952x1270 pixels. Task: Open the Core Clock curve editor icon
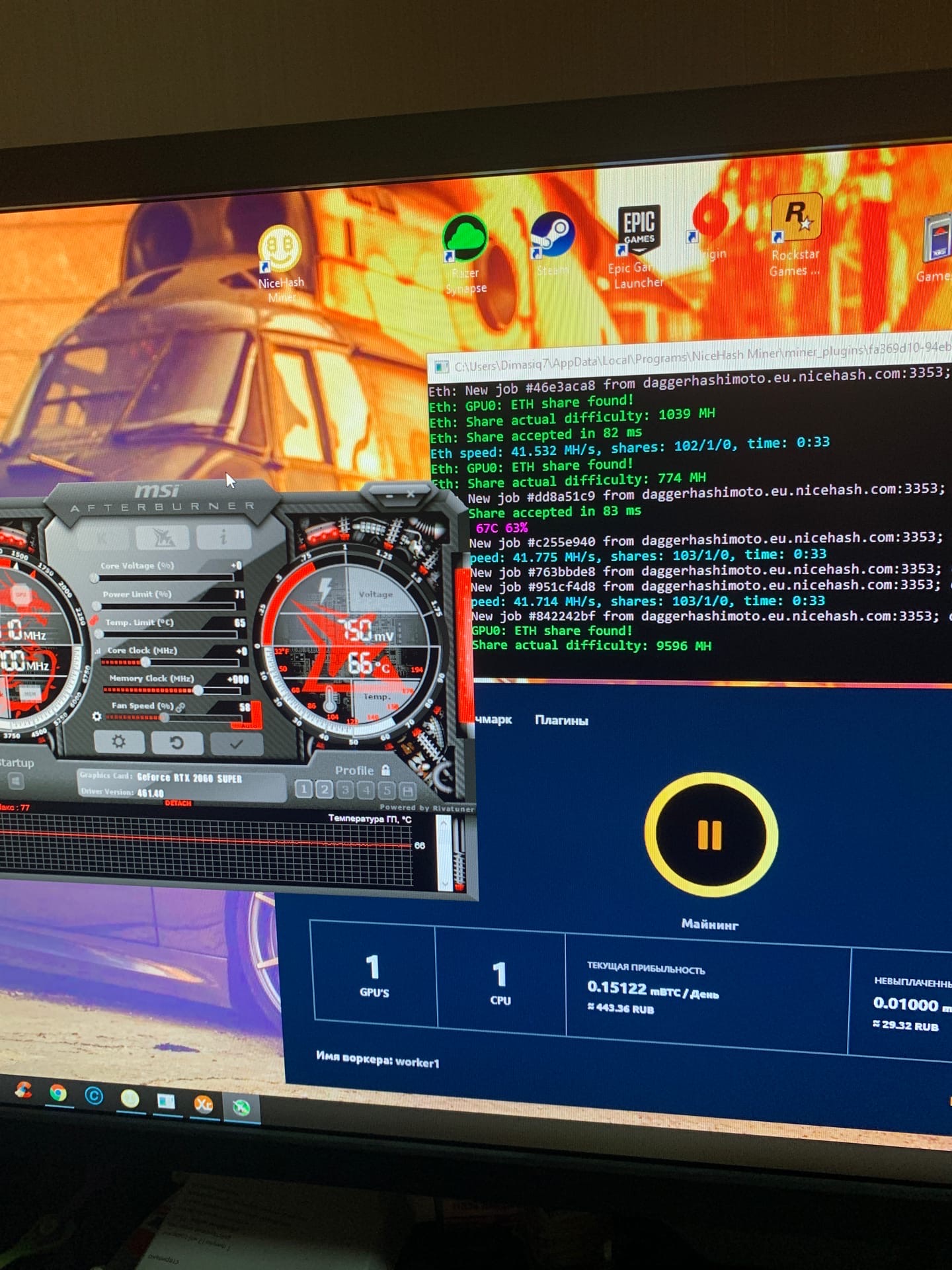99,651
